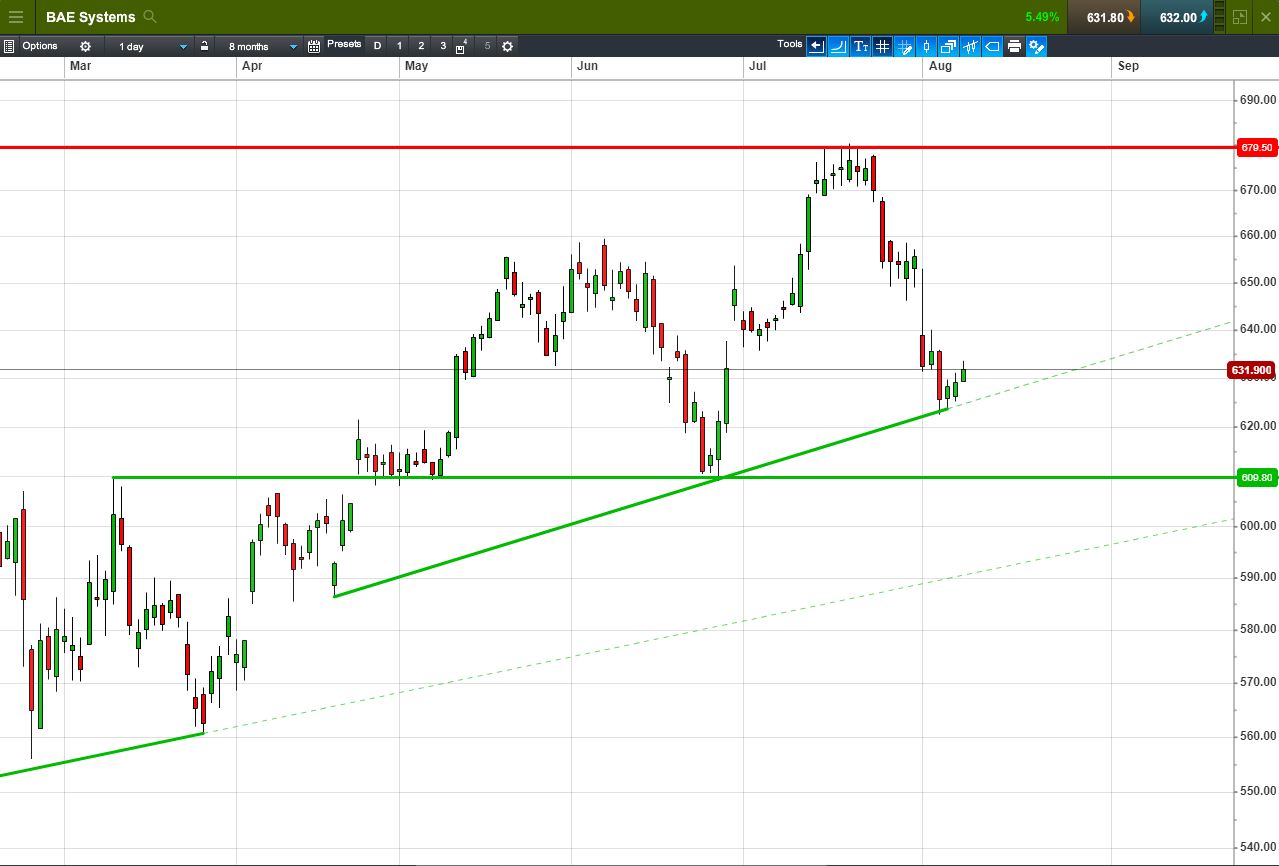Open the drawing tools settings gear-pencil icon
The image size is (1279, 866).
point(1036,46)
